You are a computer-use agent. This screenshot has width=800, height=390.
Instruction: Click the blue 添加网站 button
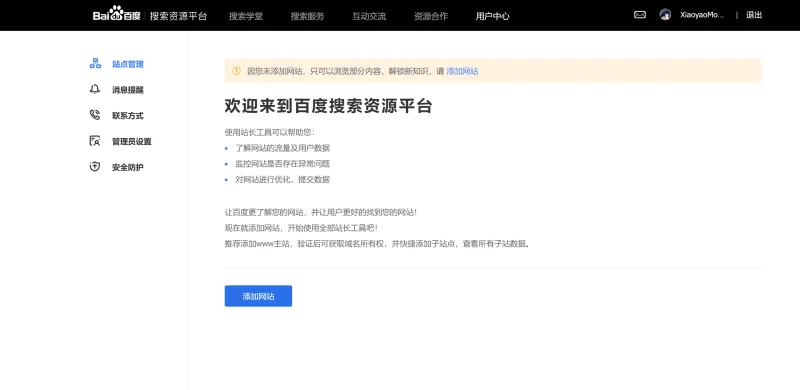pos(258,296)
